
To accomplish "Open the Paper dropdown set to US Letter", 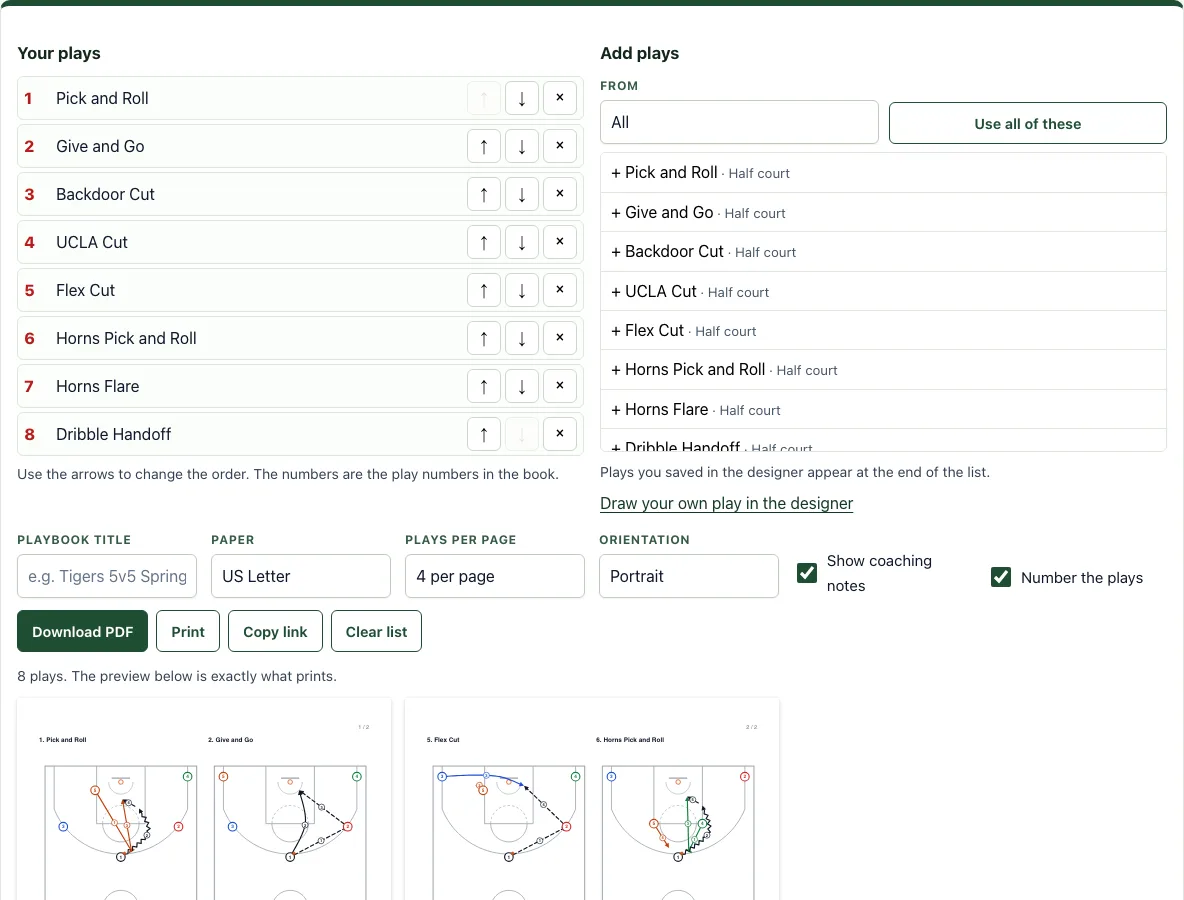I will pyautogui.click(x=301, y=576).
